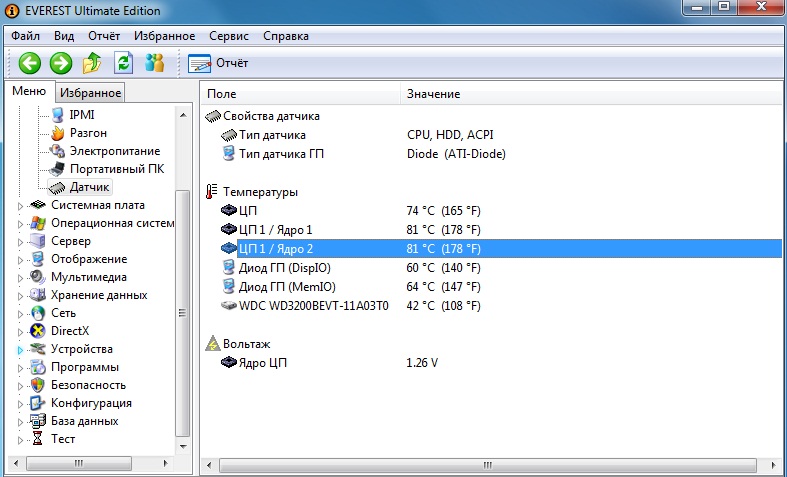Image resolution: width=787 pixels, height=477 pixels.
Task: Click the Отображение monitor icon
Action: pos(38,259)
